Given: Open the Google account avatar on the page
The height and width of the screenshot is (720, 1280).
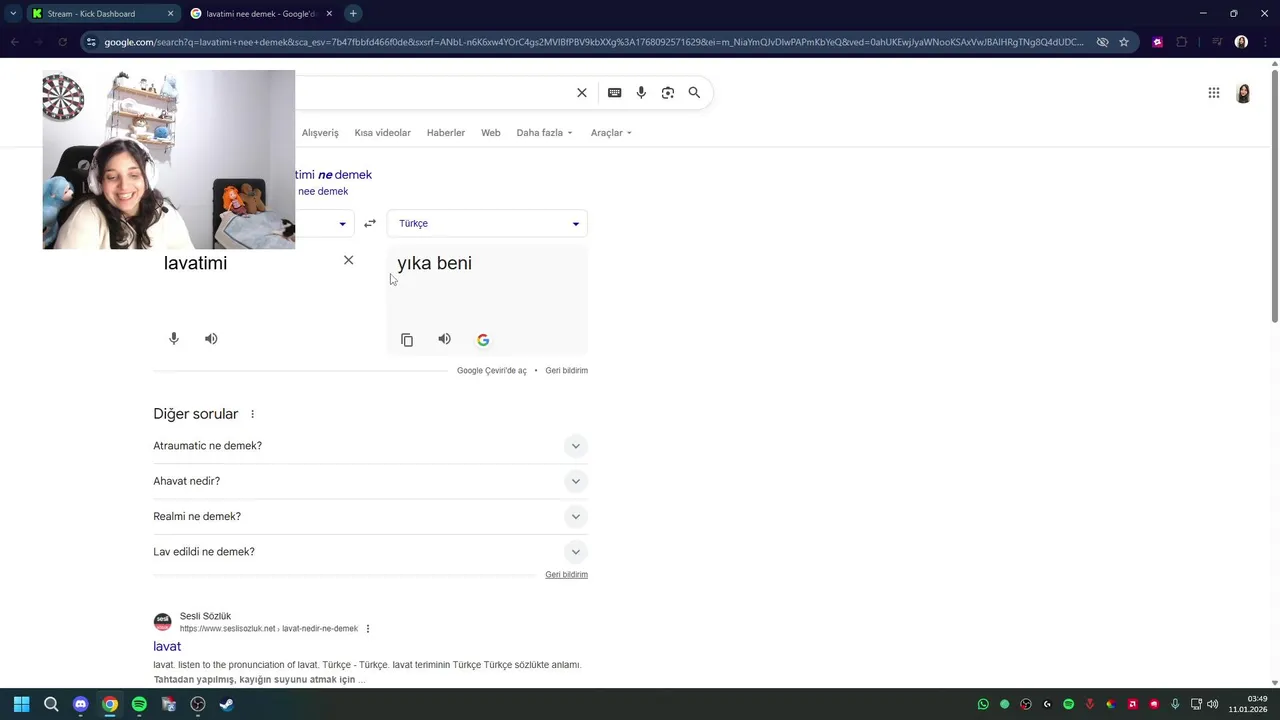Looking at the screenshot, I should pos(1243,93).
